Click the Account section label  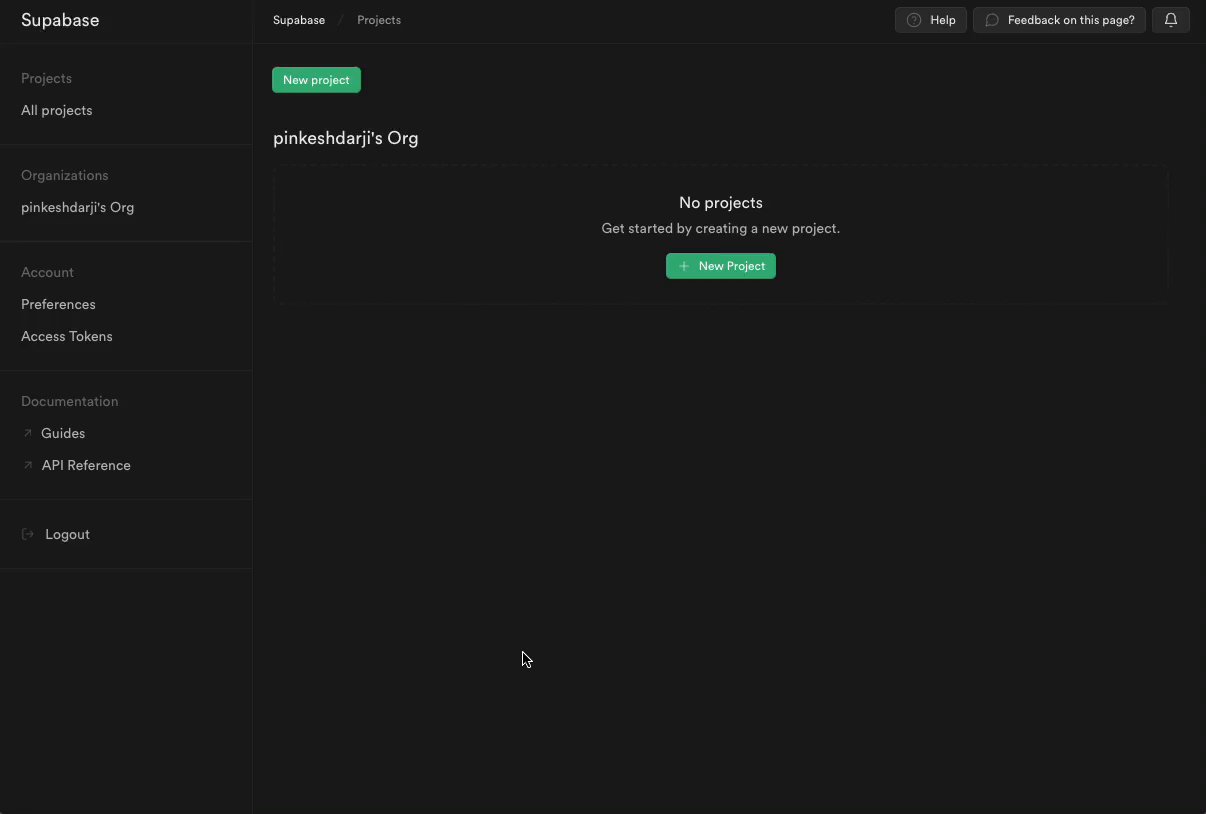point(48,272)
